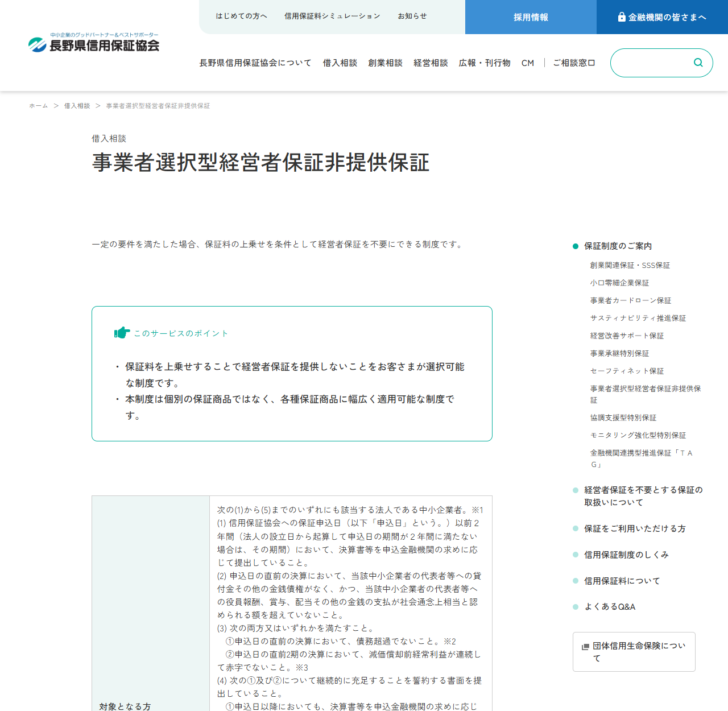This screenshot has width=728, height=711.
Task: Click the このサービスのポイント label
Action: (x=181, y=333)
